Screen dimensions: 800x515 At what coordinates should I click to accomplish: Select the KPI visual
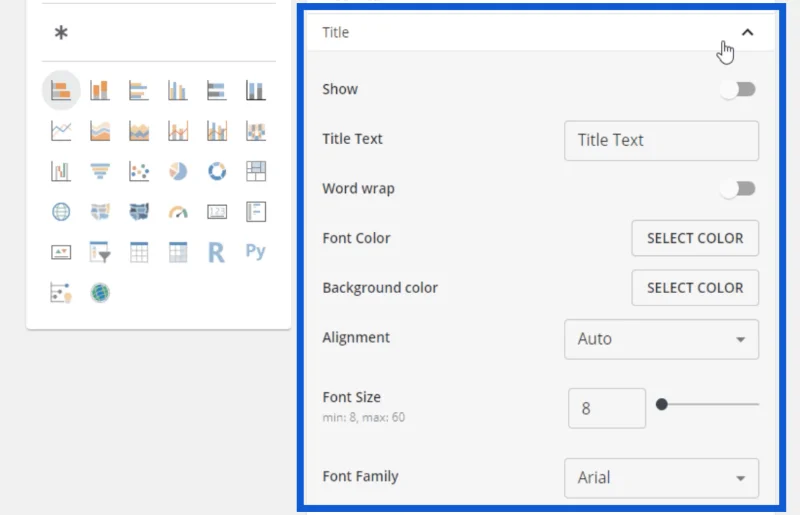pos(61,252)
